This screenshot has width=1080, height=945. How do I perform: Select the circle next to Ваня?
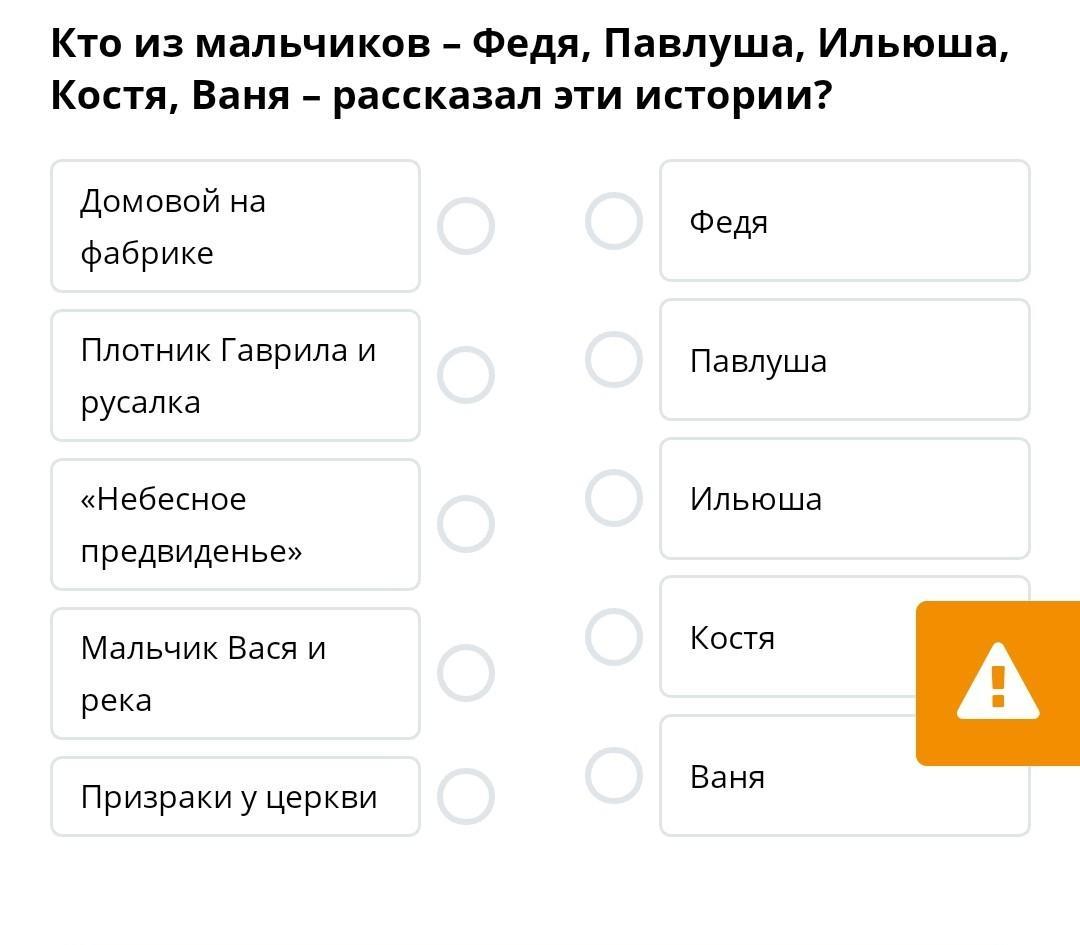(x=613, y=776)
